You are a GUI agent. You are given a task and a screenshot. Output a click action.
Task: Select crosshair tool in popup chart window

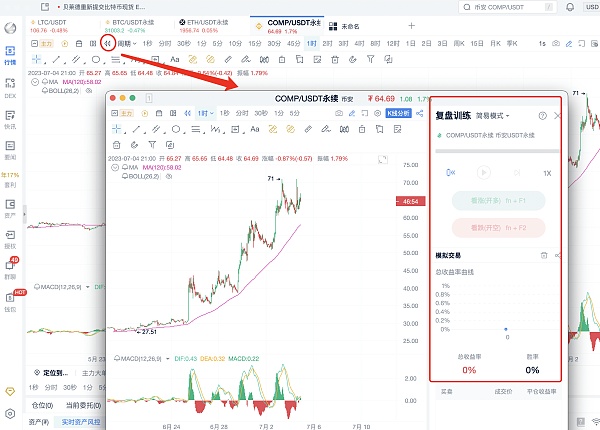(x=117, y=129)
